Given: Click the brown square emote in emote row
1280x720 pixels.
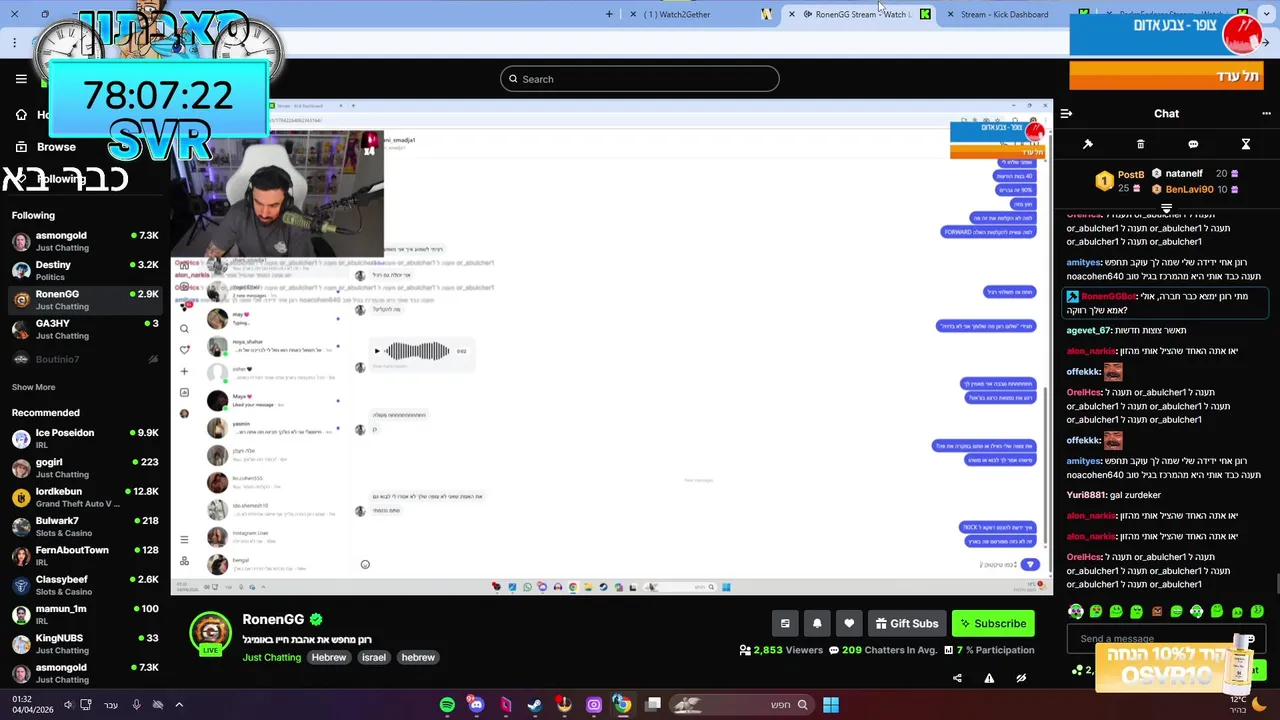Looking at the screenshot, I should [1157, 611].
